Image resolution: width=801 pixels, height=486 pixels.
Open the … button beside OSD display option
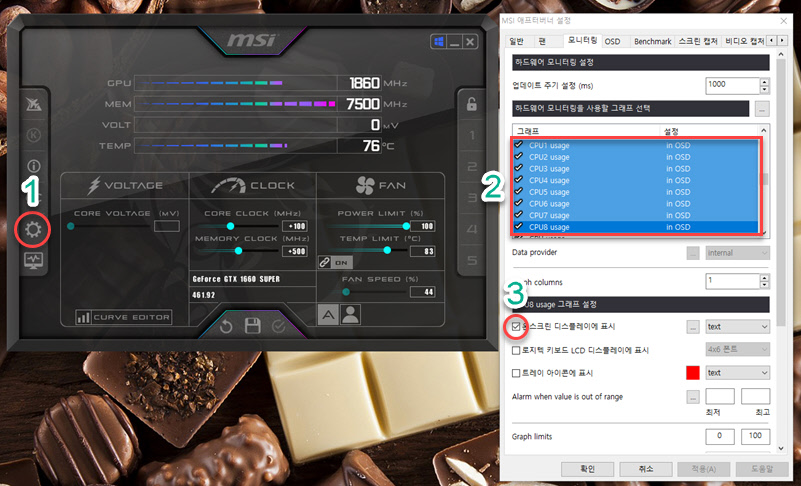point(693,327)
